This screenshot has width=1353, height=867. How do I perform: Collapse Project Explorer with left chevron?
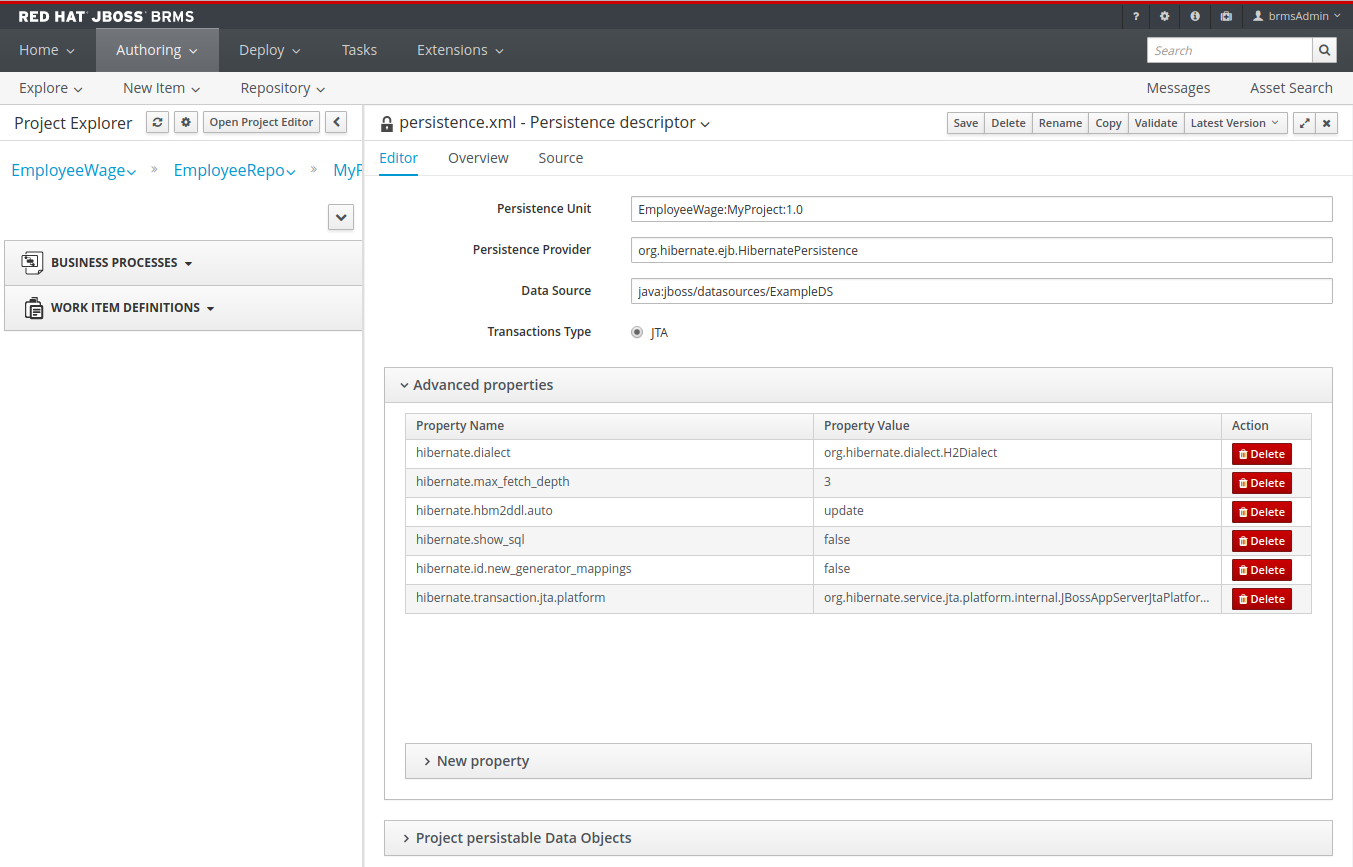tap(336, 122)
